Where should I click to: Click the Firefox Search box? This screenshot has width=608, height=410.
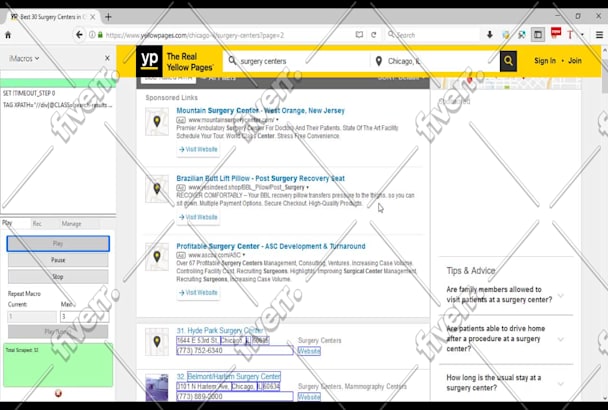click(432, 35)
